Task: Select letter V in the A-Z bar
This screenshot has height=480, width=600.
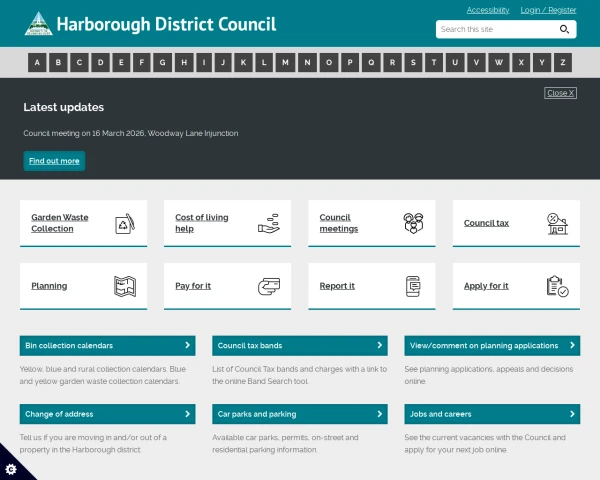Action: coord(476,62)
